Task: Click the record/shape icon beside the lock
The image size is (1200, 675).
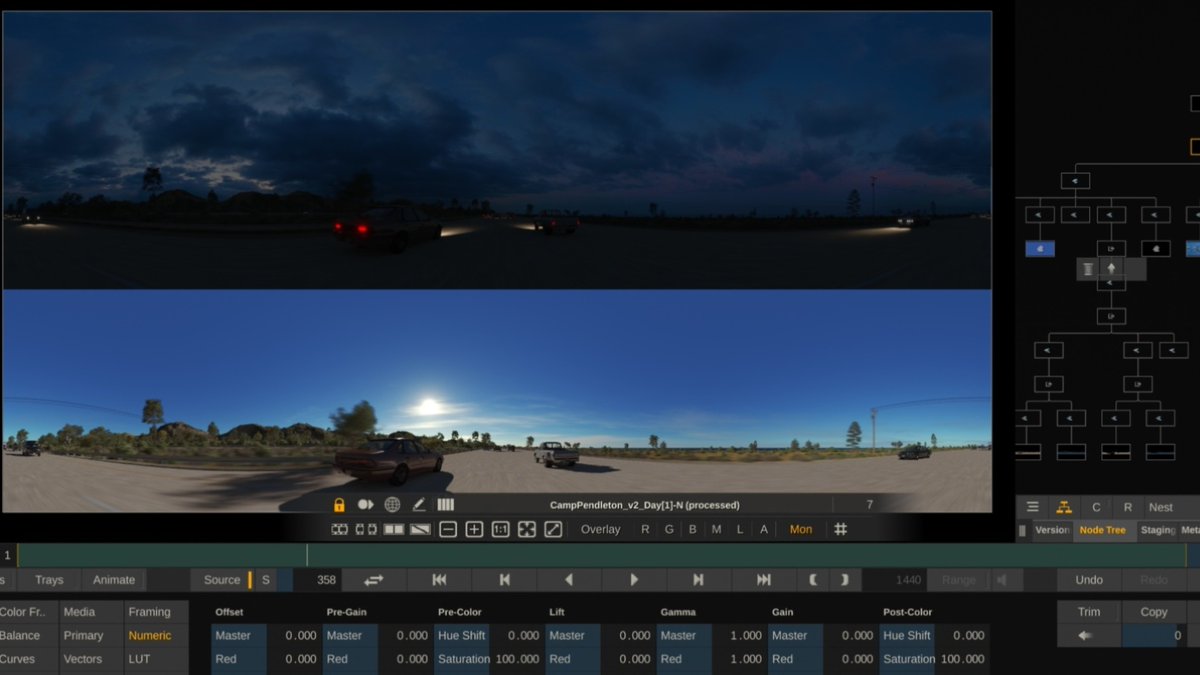Action: pyautogui.click(x=365, y=505)
